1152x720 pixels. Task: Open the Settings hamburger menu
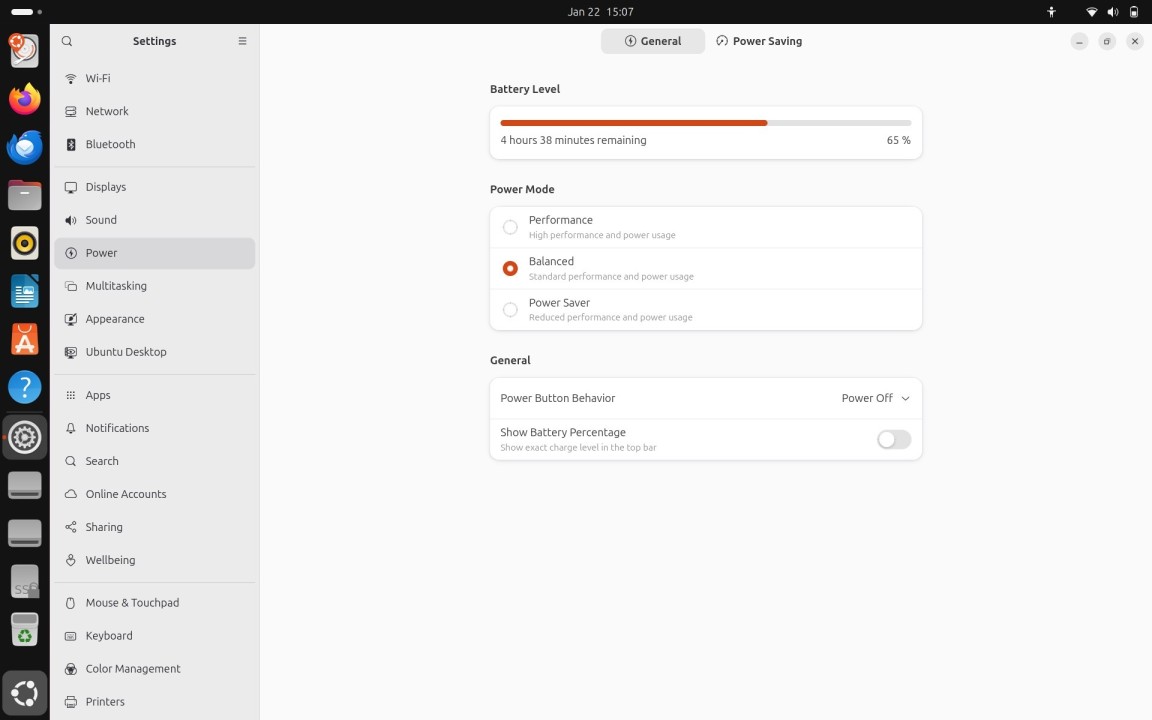(x=242, y=41)
